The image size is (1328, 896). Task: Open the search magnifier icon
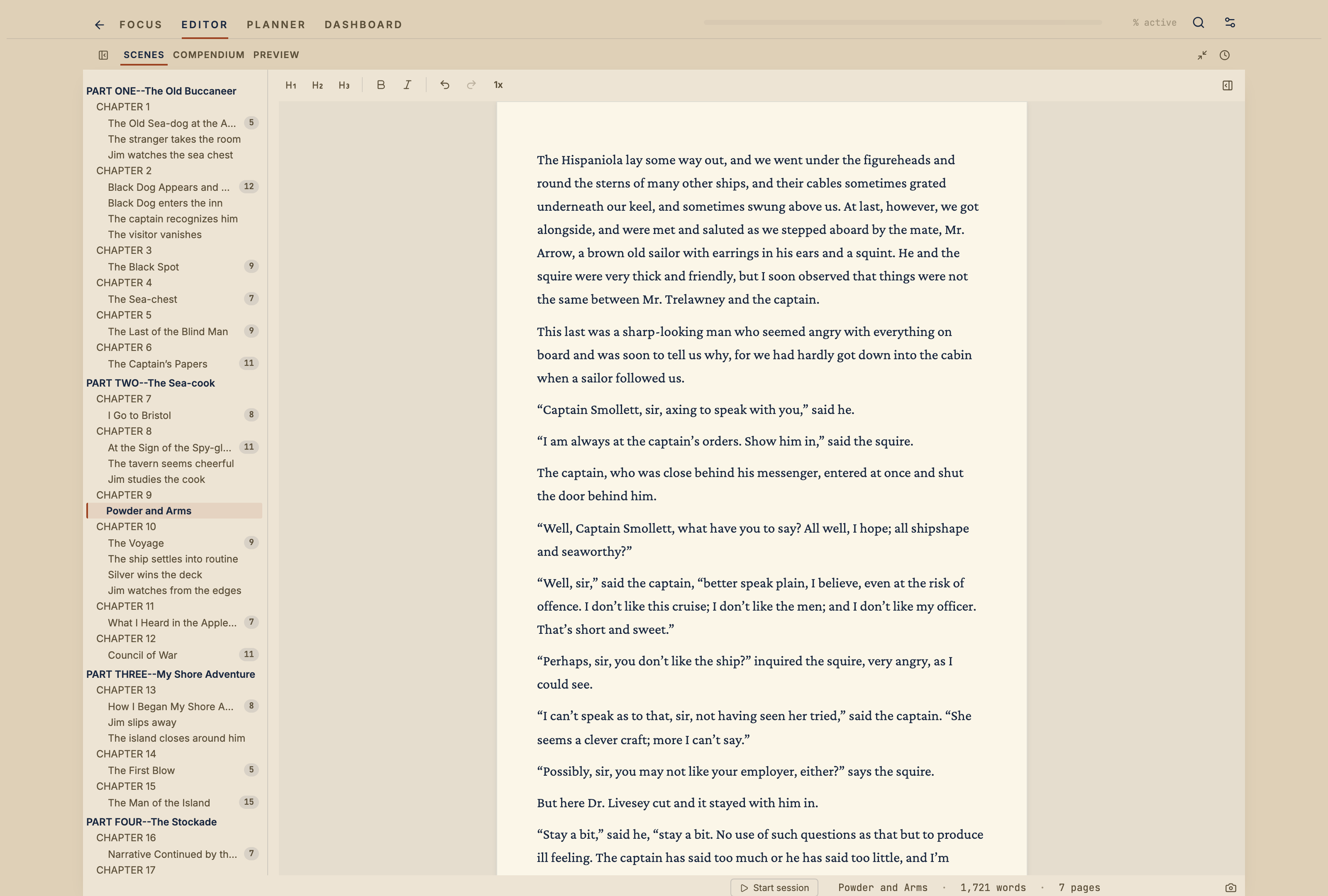[1198, 23]
